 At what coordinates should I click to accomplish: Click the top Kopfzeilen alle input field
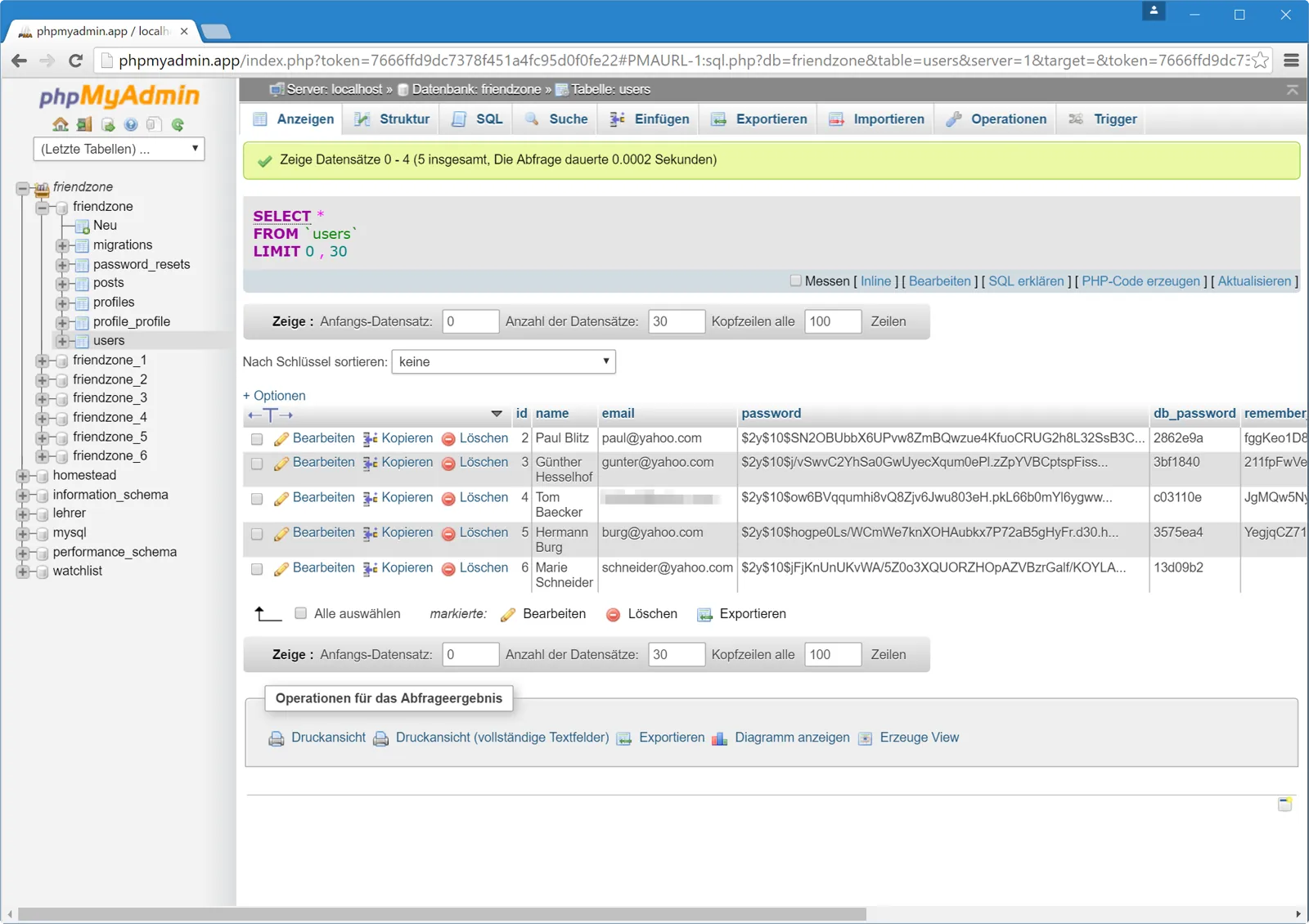[x=833, y=321]
